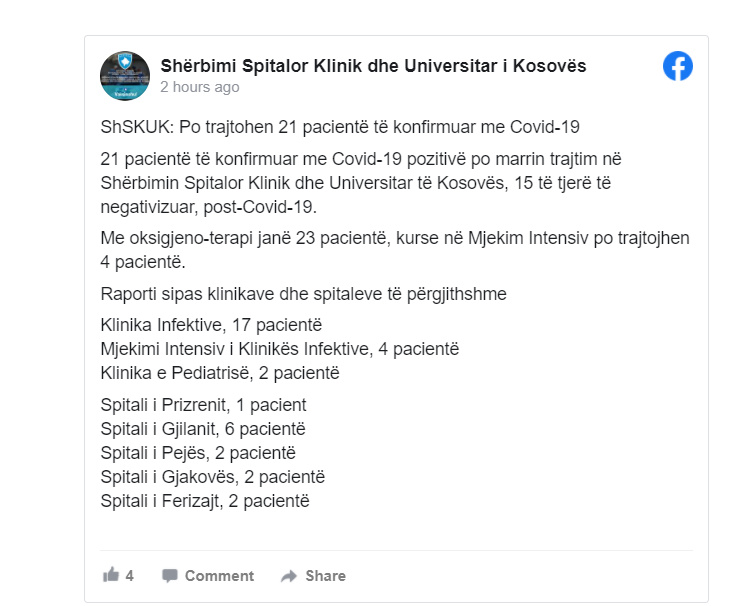Click the thumbs-up like icon
Viewport: 730px width, 606px height.
pos(111,575)
